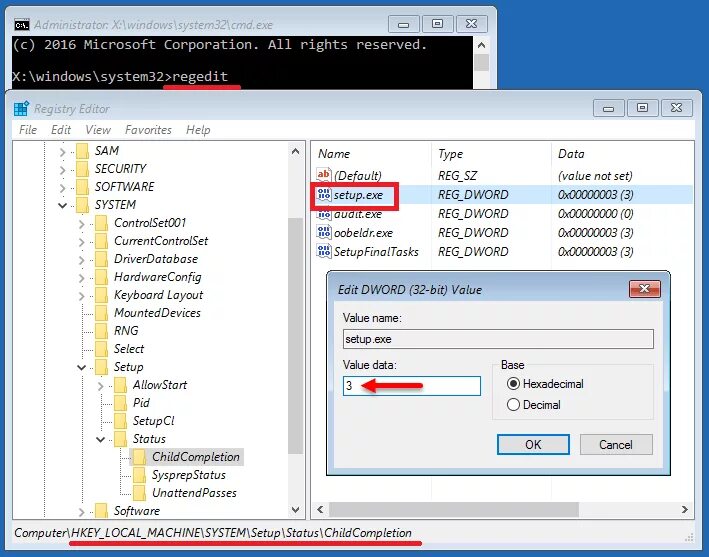Viewport: 709px width, 557px height.
Task: Select the Hexadecimal base option
Action: point(513,384)
